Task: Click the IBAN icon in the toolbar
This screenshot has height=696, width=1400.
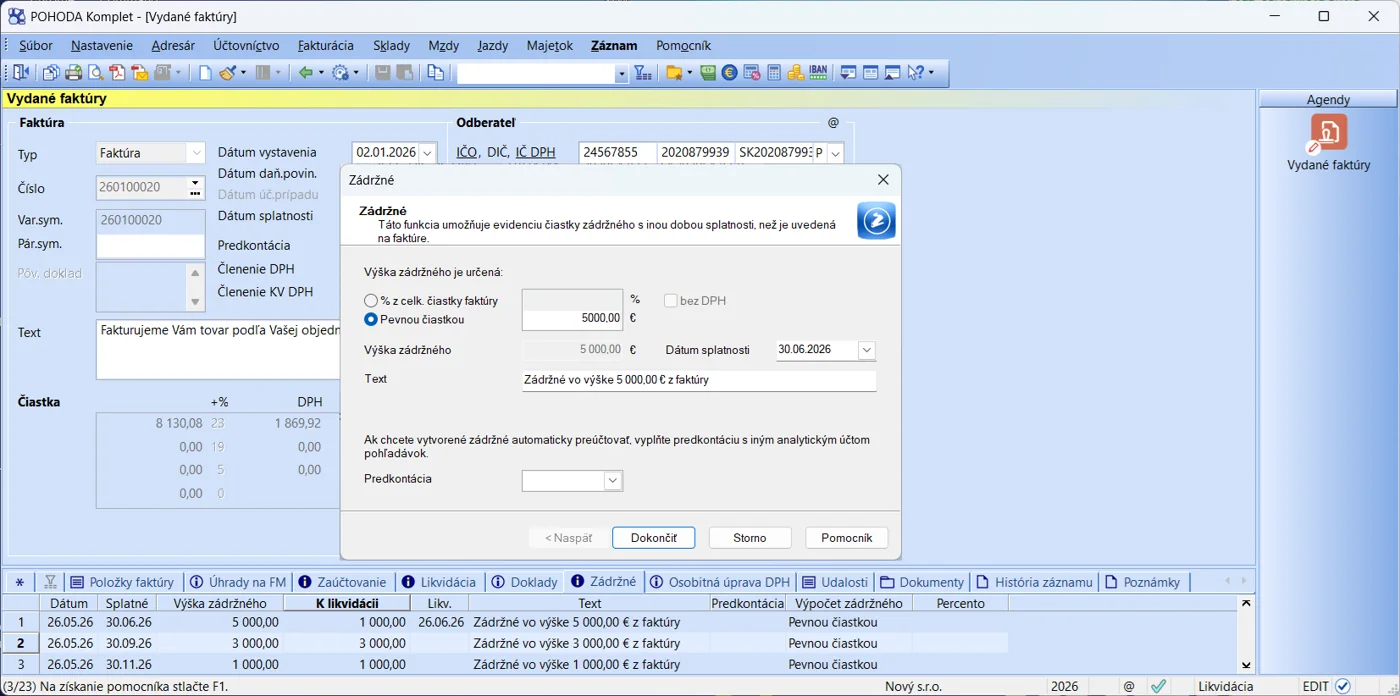Action: click(818, 73)
